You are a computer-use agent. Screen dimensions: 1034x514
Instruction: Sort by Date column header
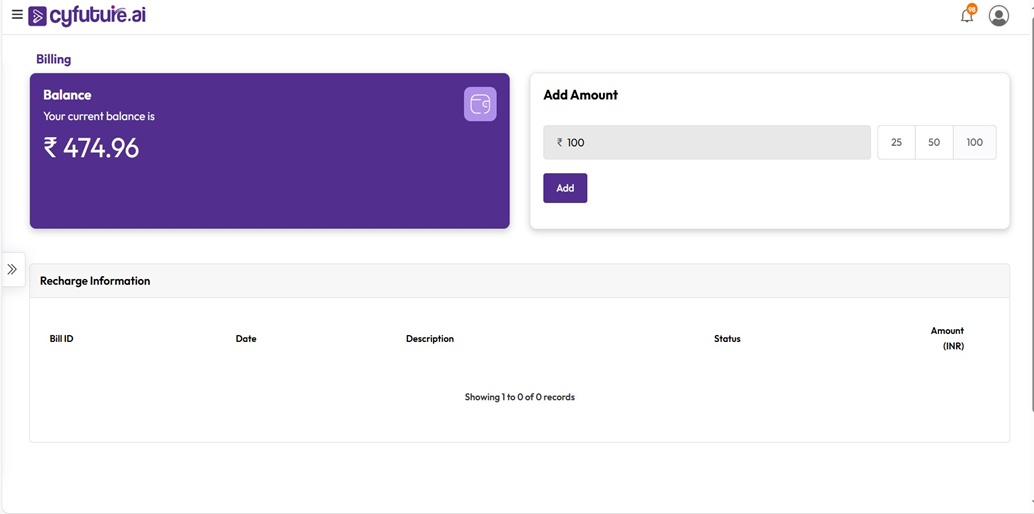coord(246,339)
